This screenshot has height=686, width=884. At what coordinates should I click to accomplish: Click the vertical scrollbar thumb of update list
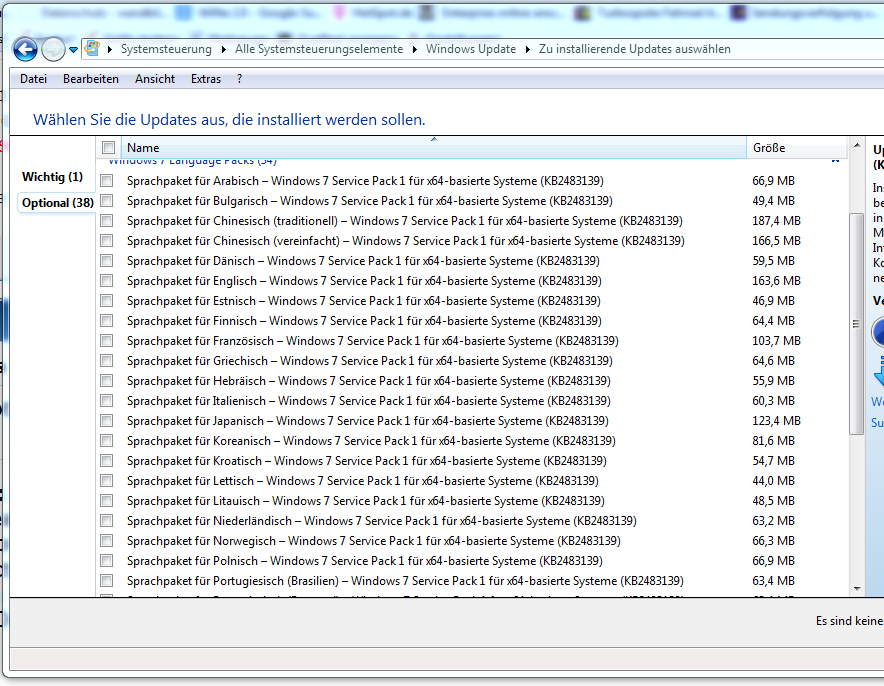(x=856, y=324)
